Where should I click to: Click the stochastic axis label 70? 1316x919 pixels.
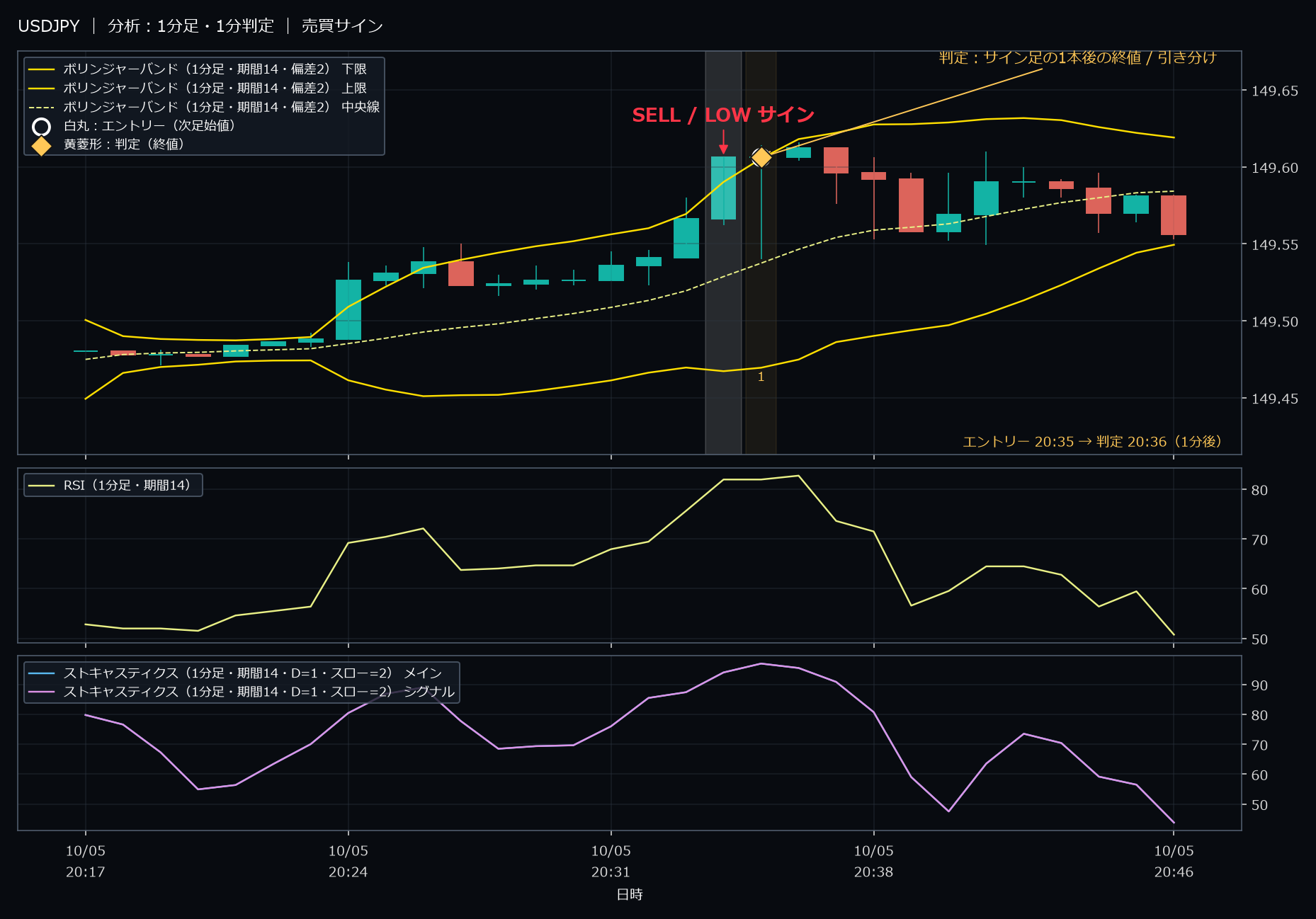[1259, 745]
